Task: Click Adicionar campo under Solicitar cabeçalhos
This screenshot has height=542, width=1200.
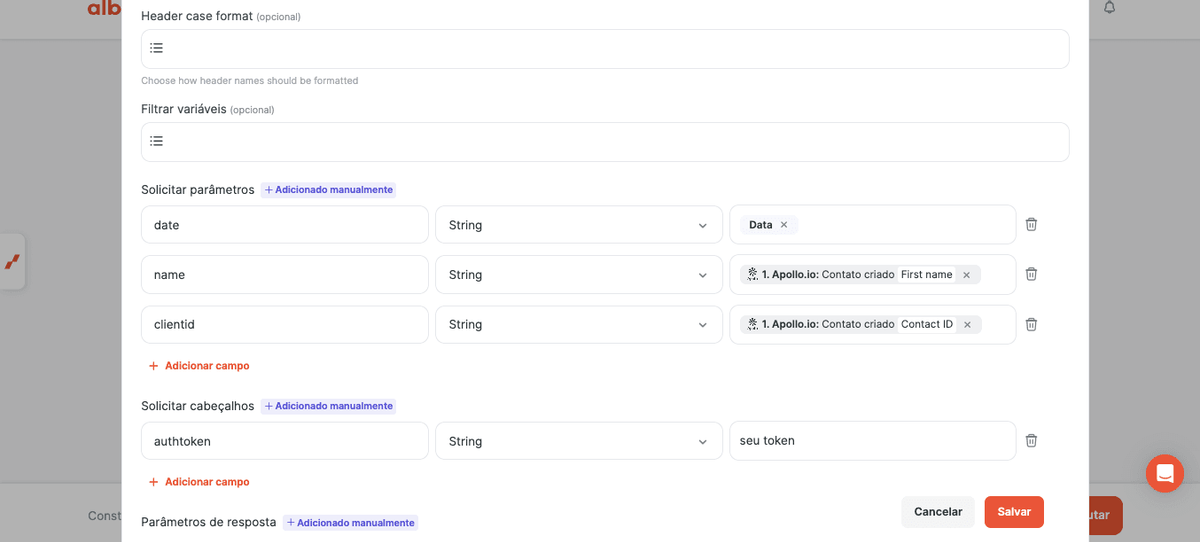Action: pyautogui.click(x=199, y=482)
